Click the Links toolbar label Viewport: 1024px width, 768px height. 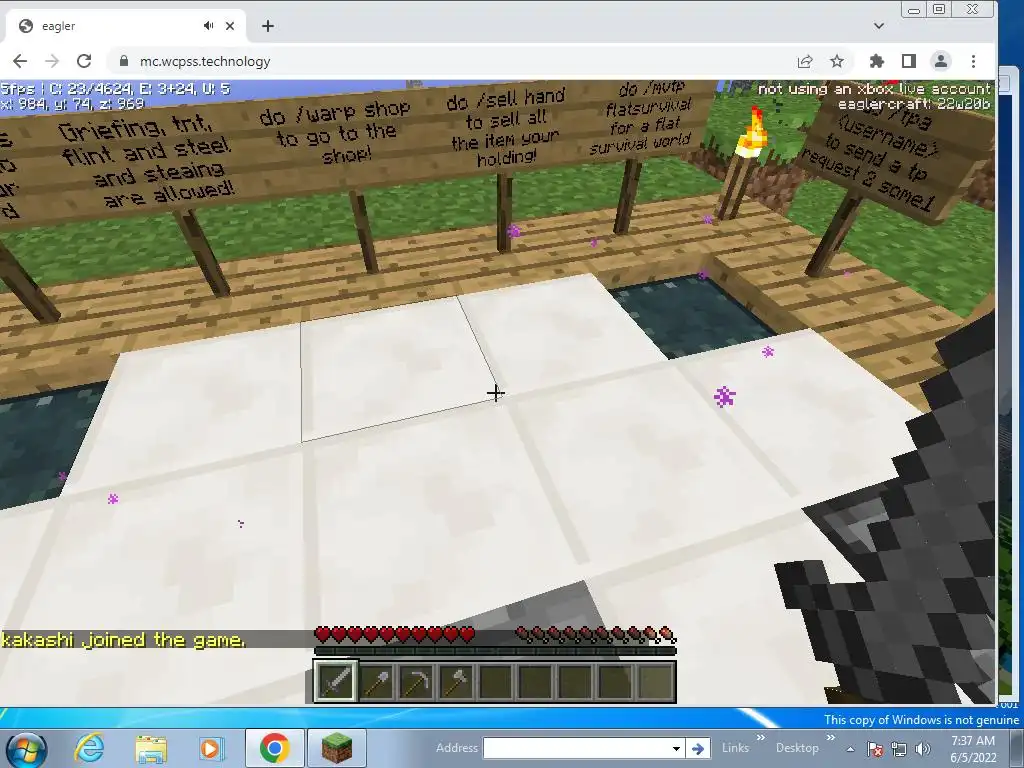coord(735,748)
